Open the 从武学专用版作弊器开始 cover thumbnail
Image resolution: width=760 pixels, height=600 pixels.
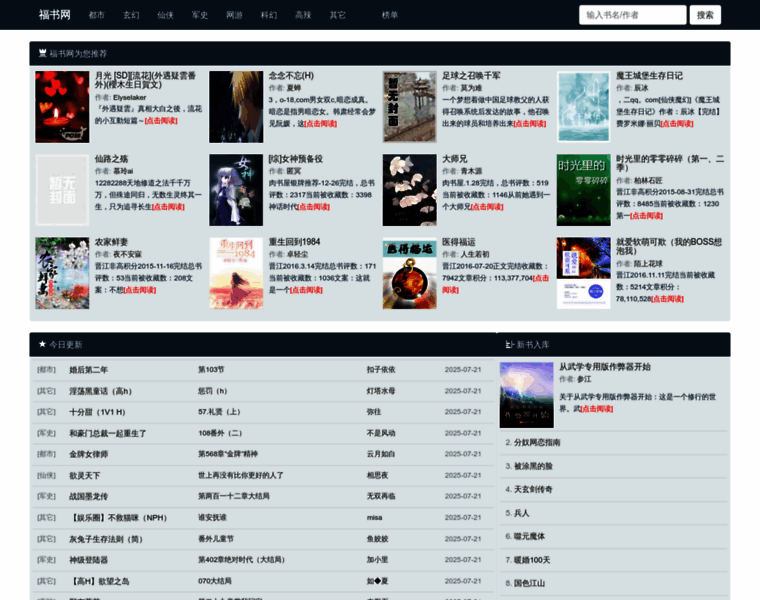527,395
